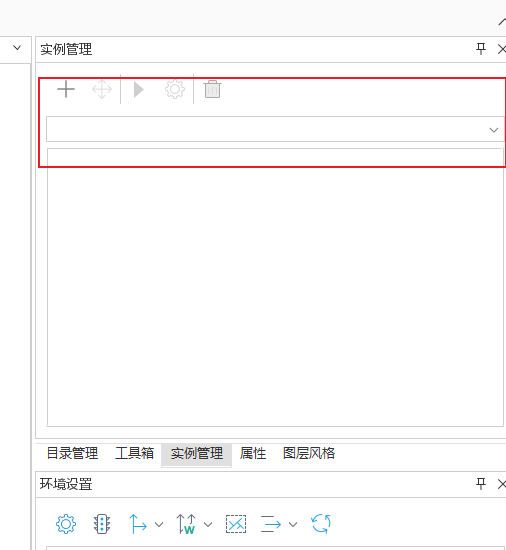This screenshot has height=550, width=506.
Task: Open dropdown beside turn direction icon
Action: click(159, 524)
